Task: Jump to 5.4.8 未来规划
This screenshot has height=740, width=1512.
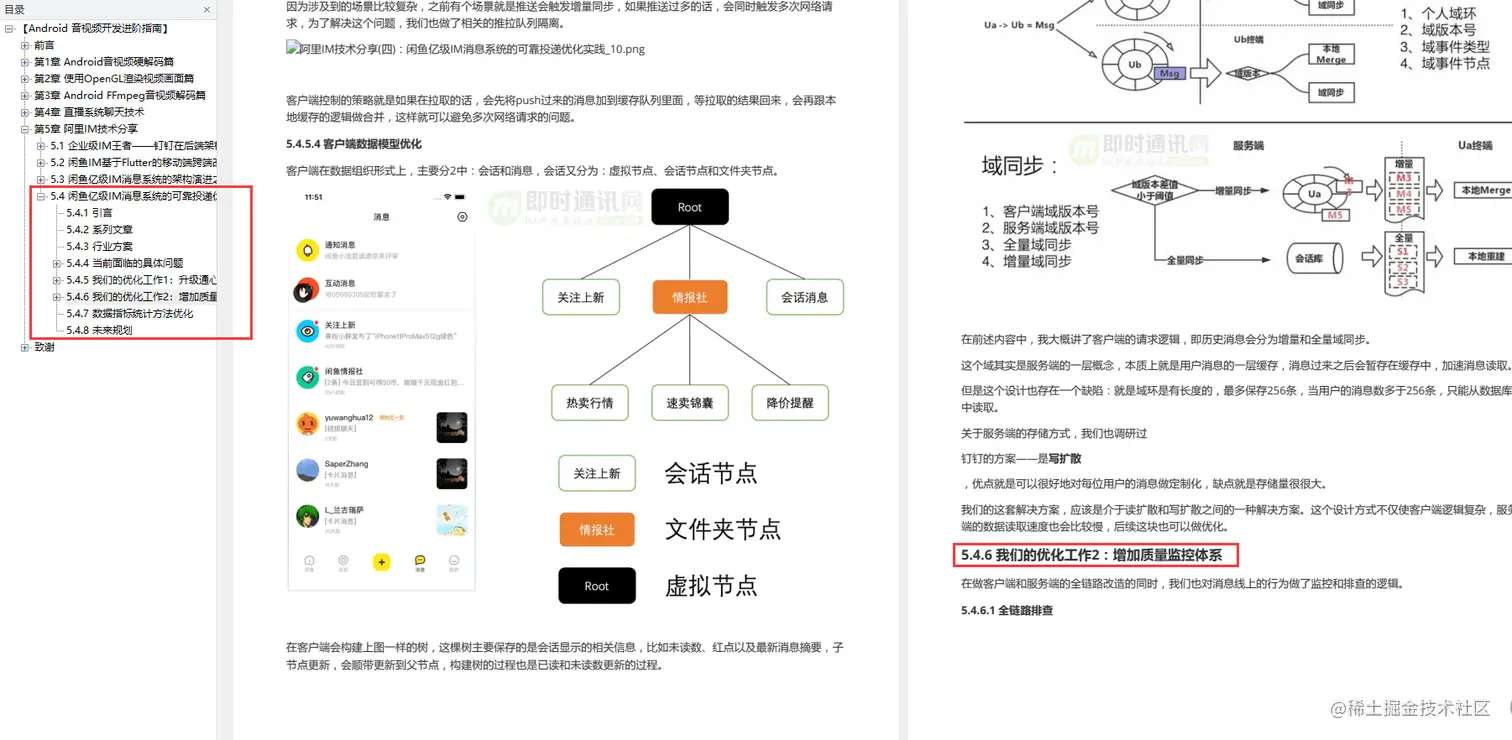Action: pyautogui.click(x=99, y=330)
